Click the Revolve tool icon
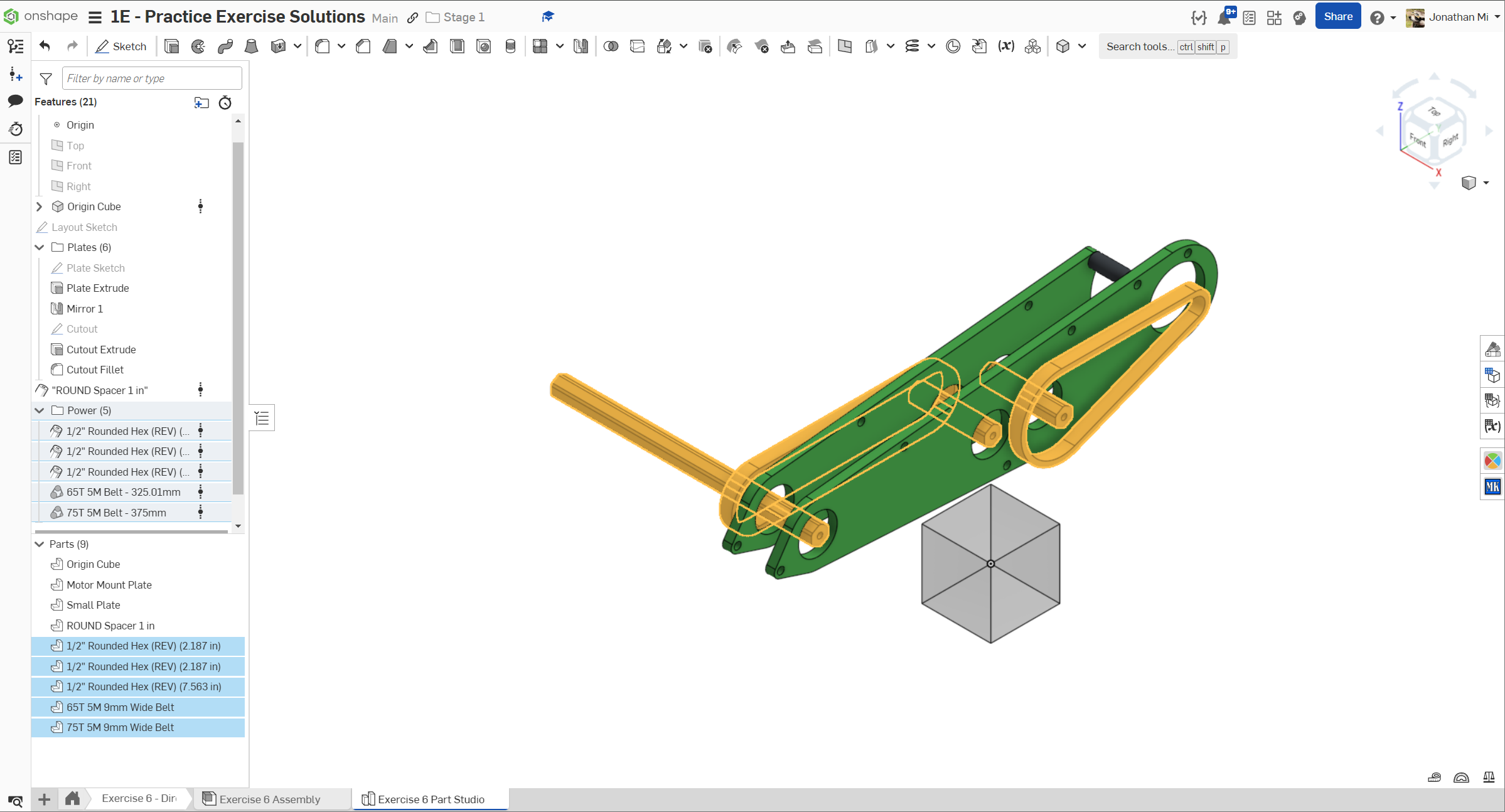The image size is (1505, 812). tap(198, 46)
